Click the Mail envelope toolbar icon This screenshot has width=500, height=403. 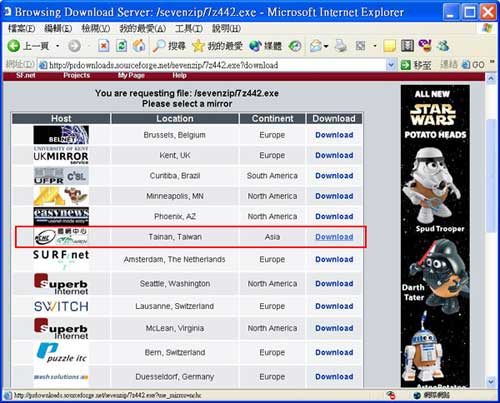(x=316, y=46)
